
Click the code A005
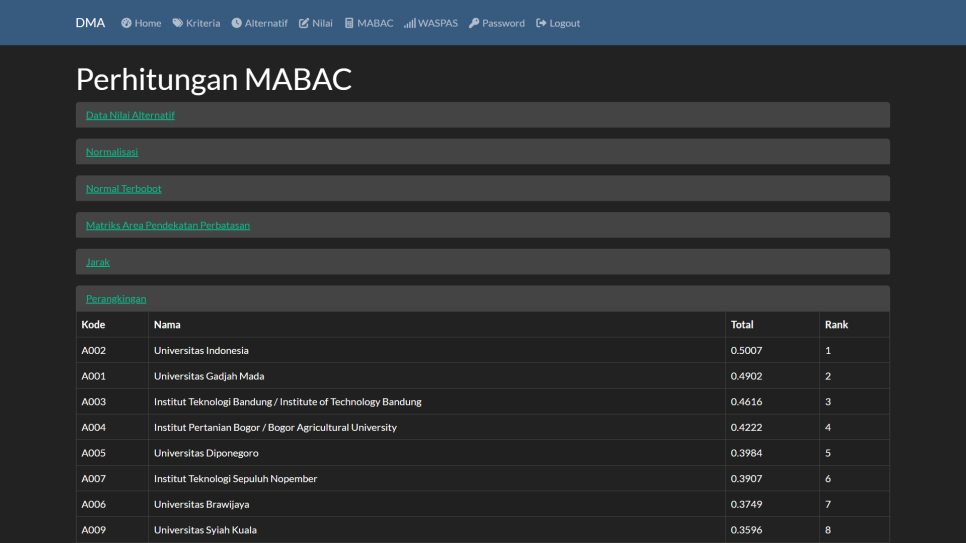click(94, 453)
